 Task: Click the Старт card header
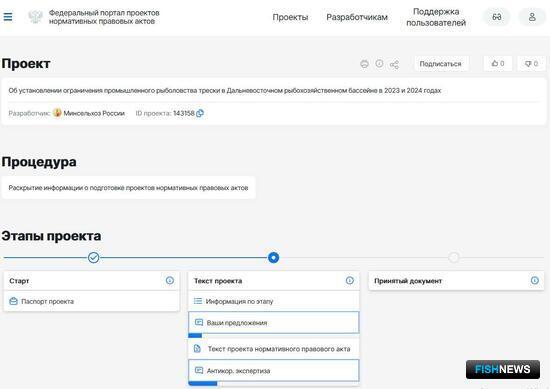pyautogui.click(x=91, y=281)
